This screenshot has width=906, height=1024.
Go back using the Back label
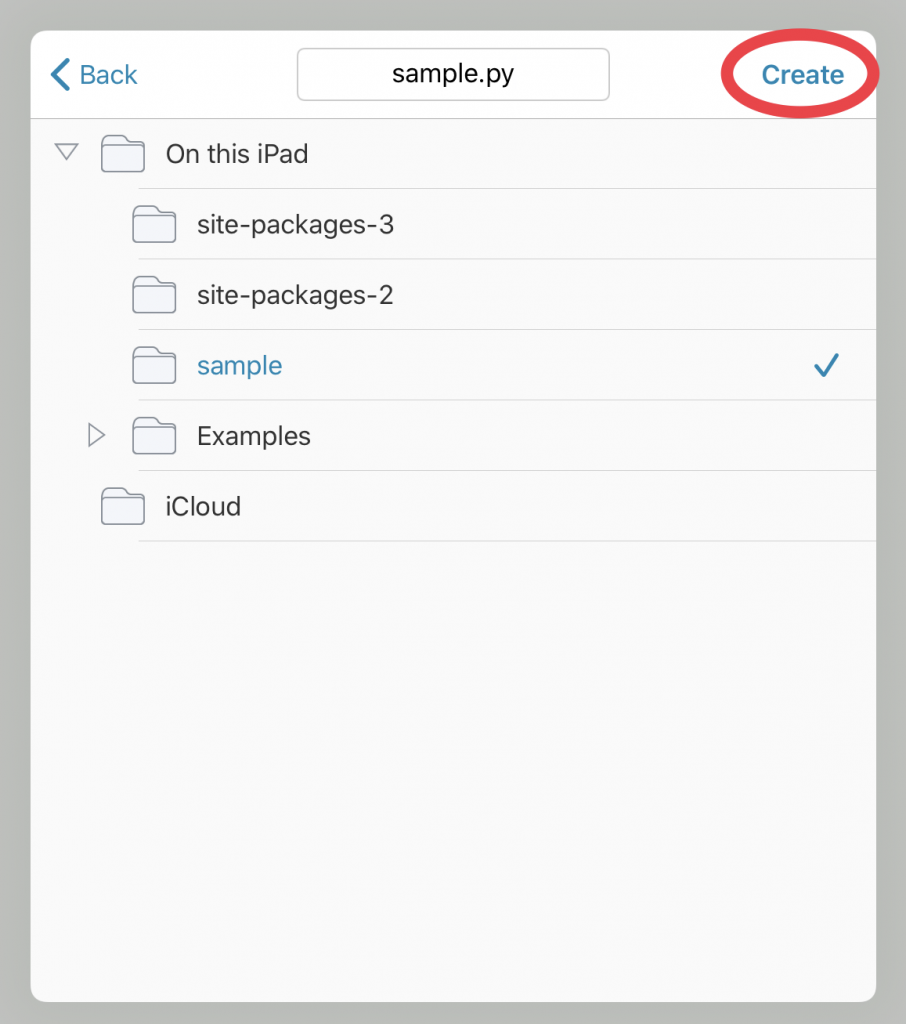(108, 75)
